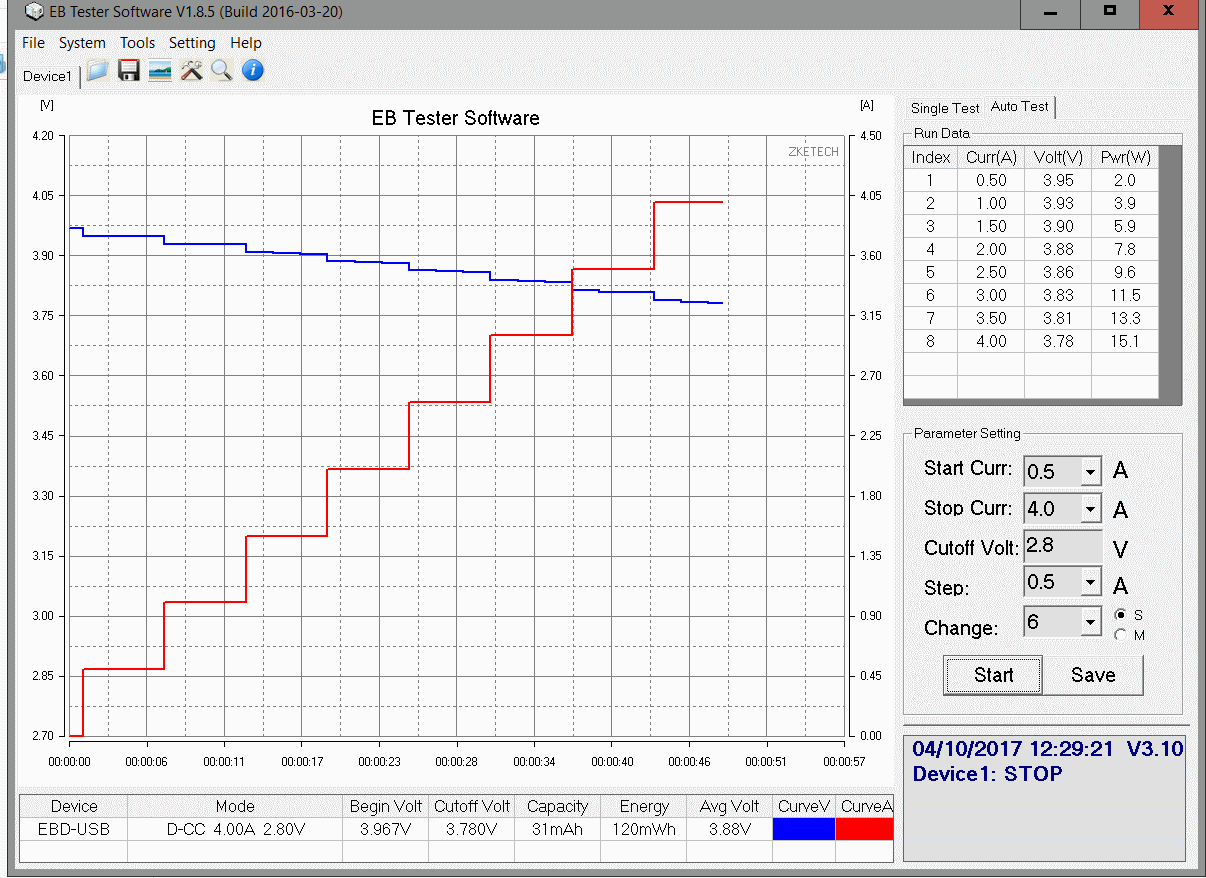Screen dimensions: 1206x878
Task: Open the Setting menu
Action: point(192,43)
